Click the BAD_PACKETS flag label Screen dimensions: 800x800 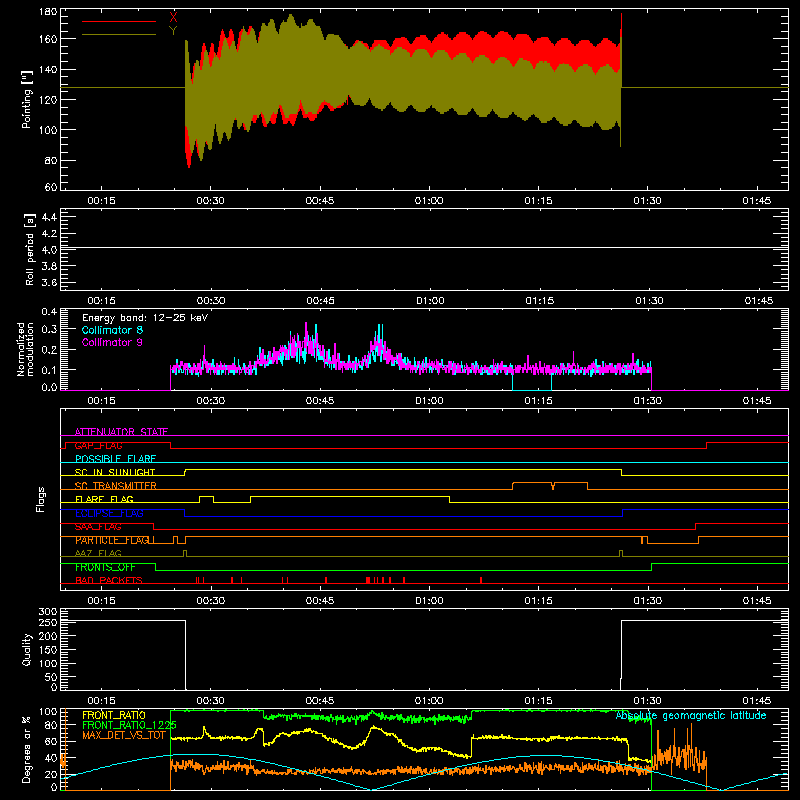109,580
